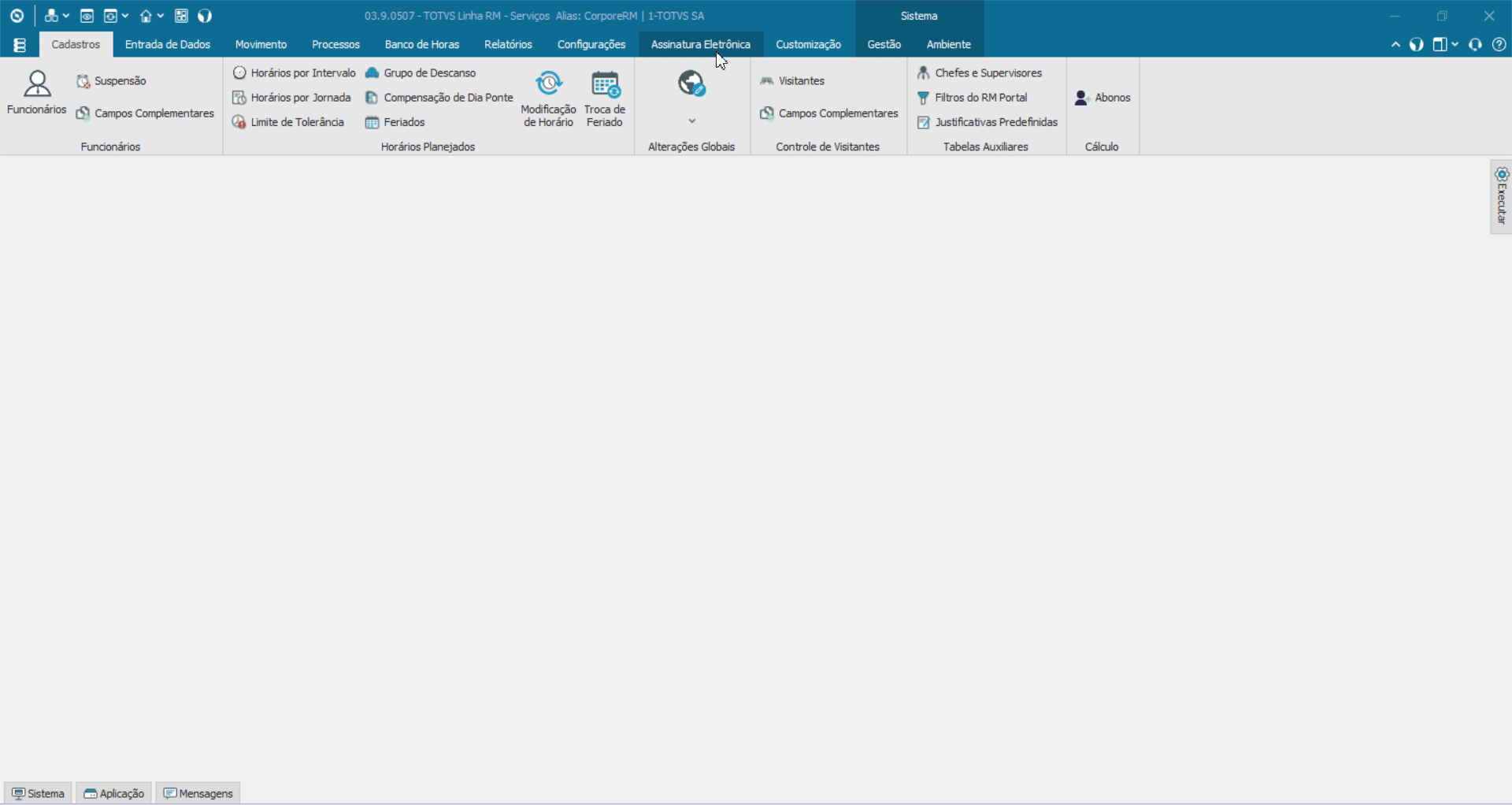Switch to the Sistema bottom tab
This screenshot has width=1512, height=805.
point(38,793)
